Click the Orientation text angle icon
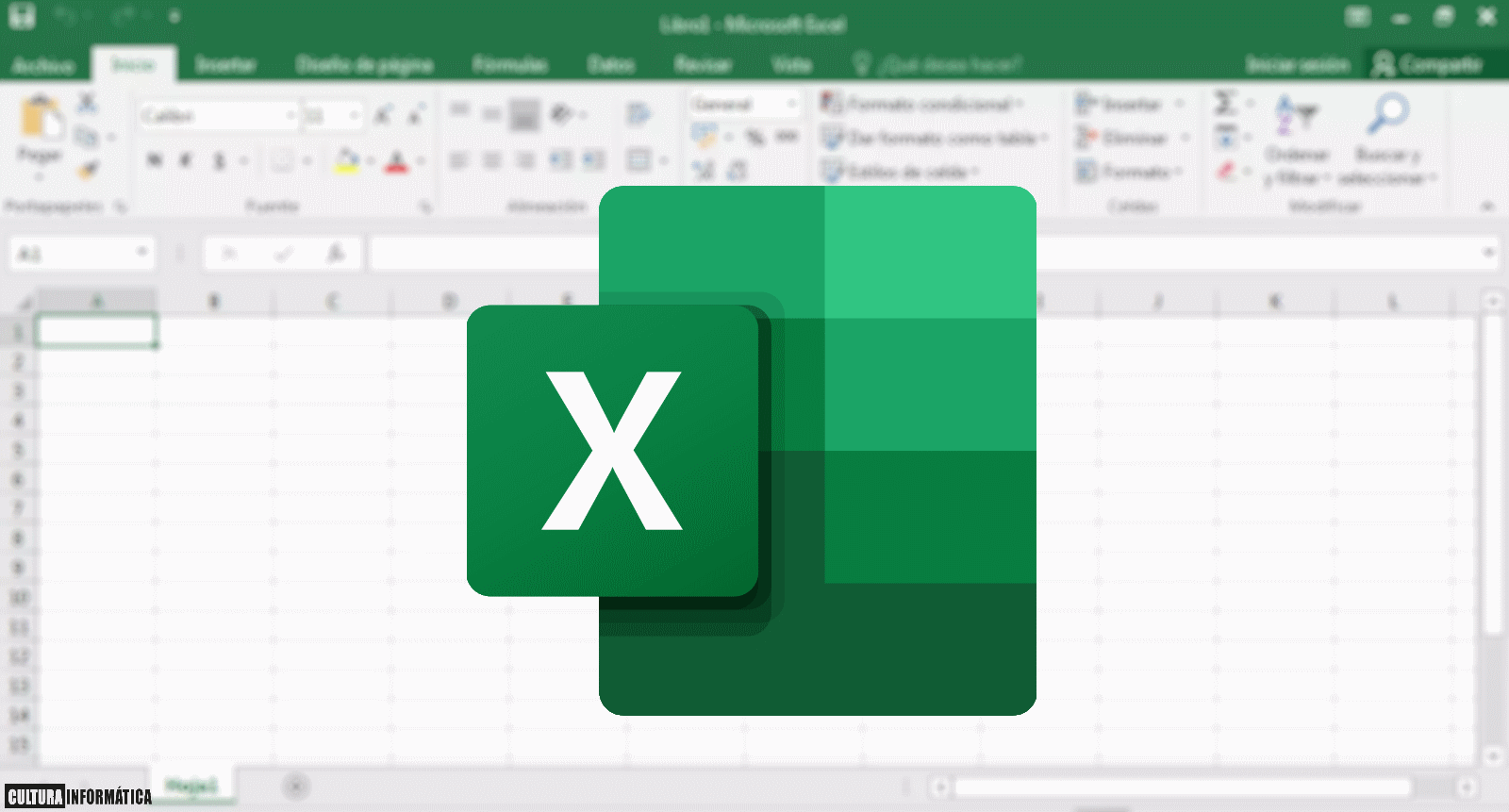The width and height of the screenshot is (1509, 812). click(x=562, y=114)
